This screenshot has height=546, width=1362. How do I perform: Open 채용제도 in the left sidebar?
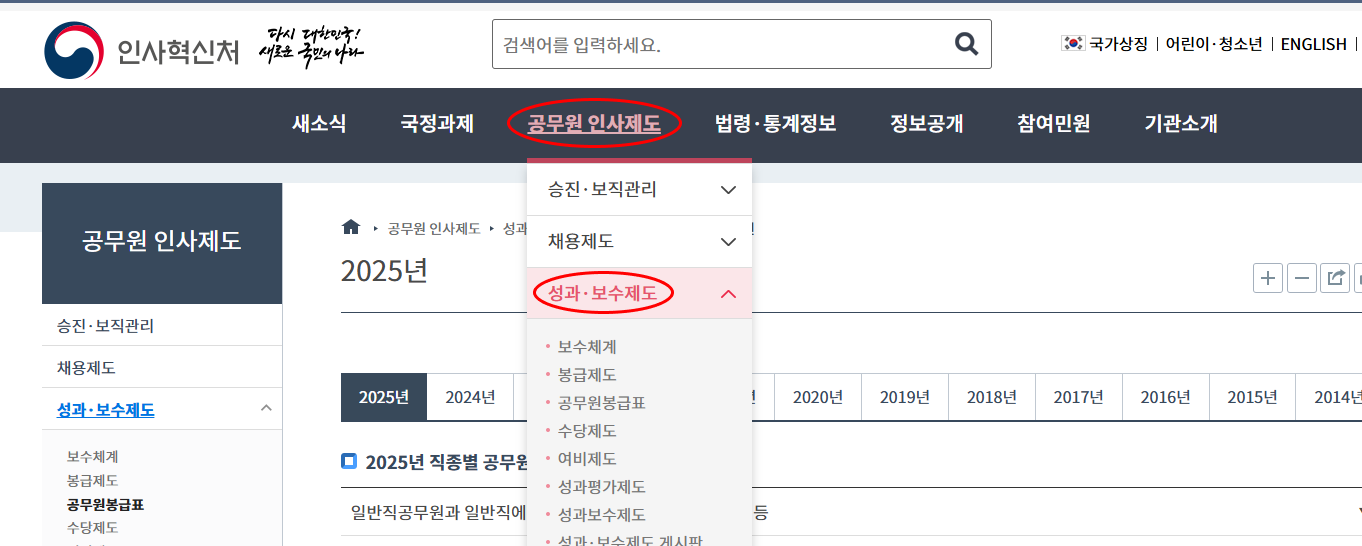click(x=86, y=368)
